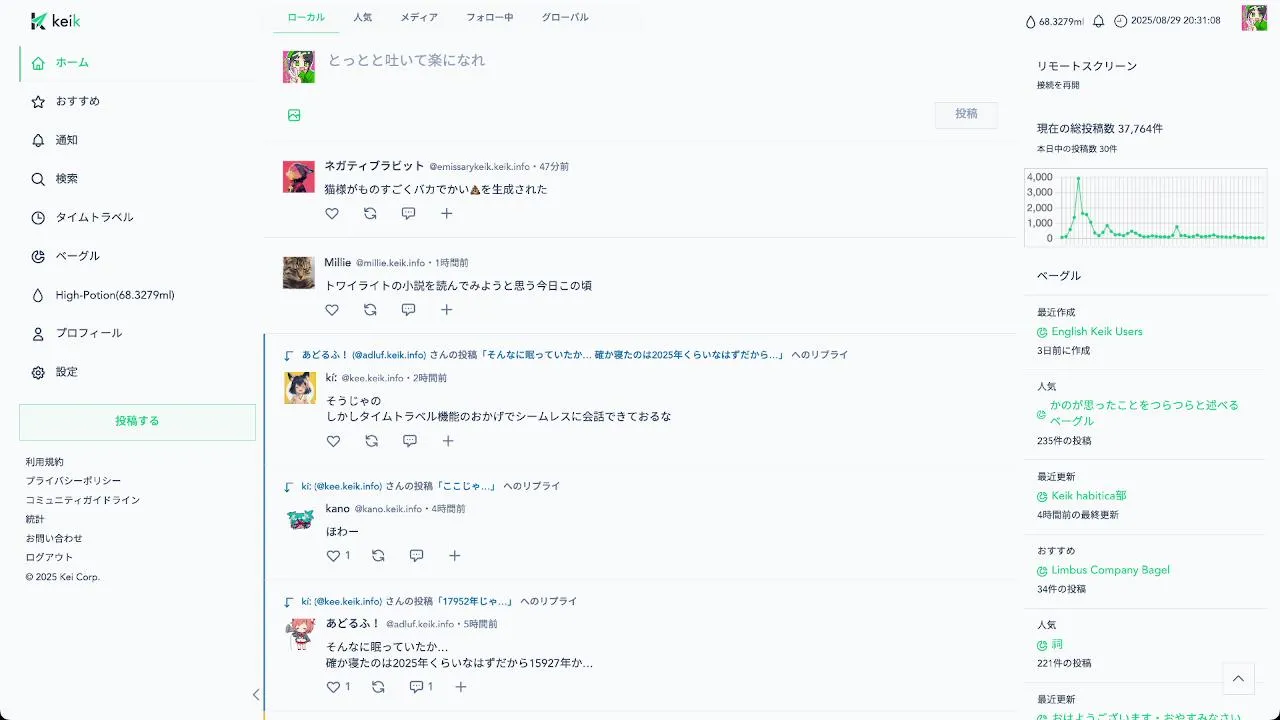1280x720 pixels.
Task: Attach an image using the picture icon
Action: pos(294,115)
